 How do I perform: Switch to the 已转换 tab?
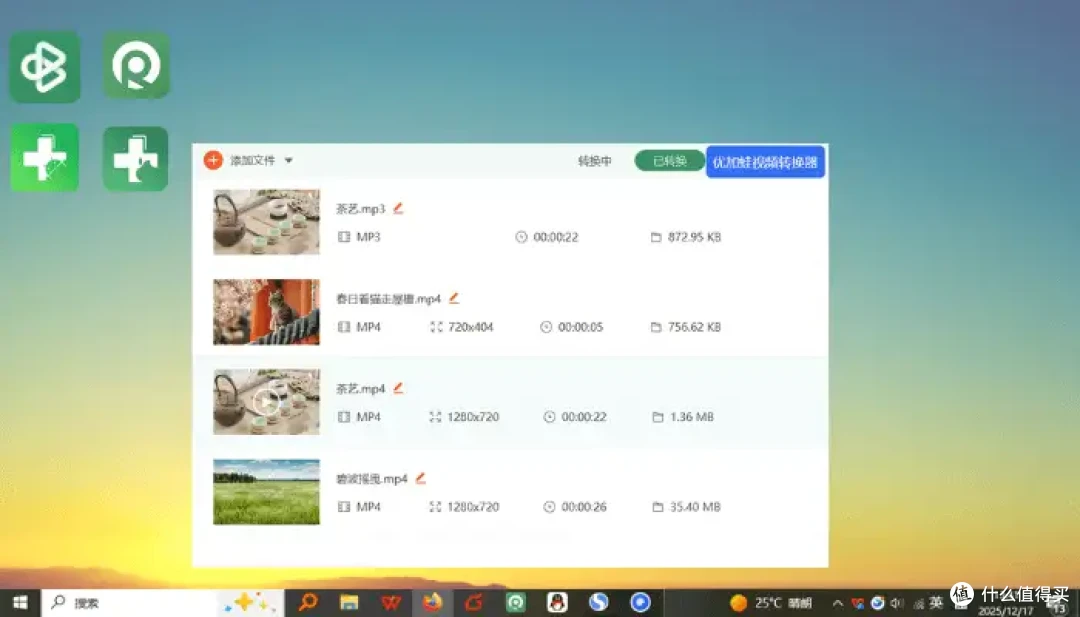point(669,160)
